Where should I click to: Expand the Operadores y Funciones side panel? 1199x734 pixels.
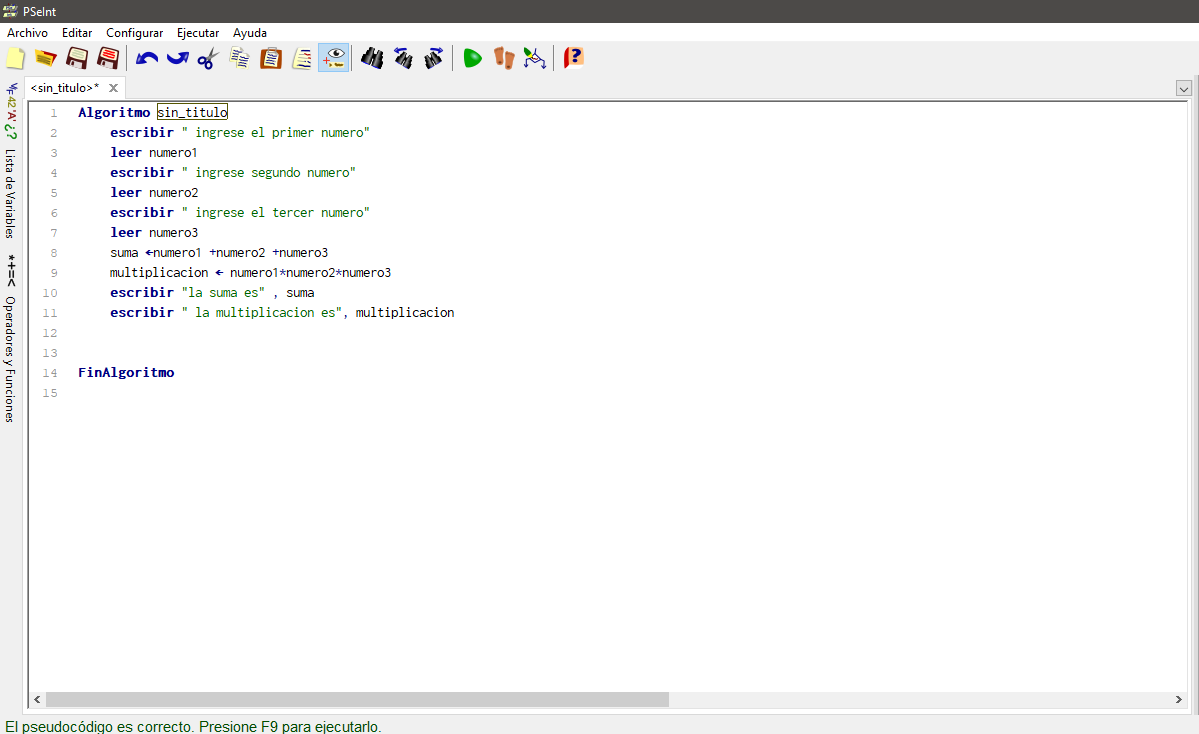tap(10, 358)
